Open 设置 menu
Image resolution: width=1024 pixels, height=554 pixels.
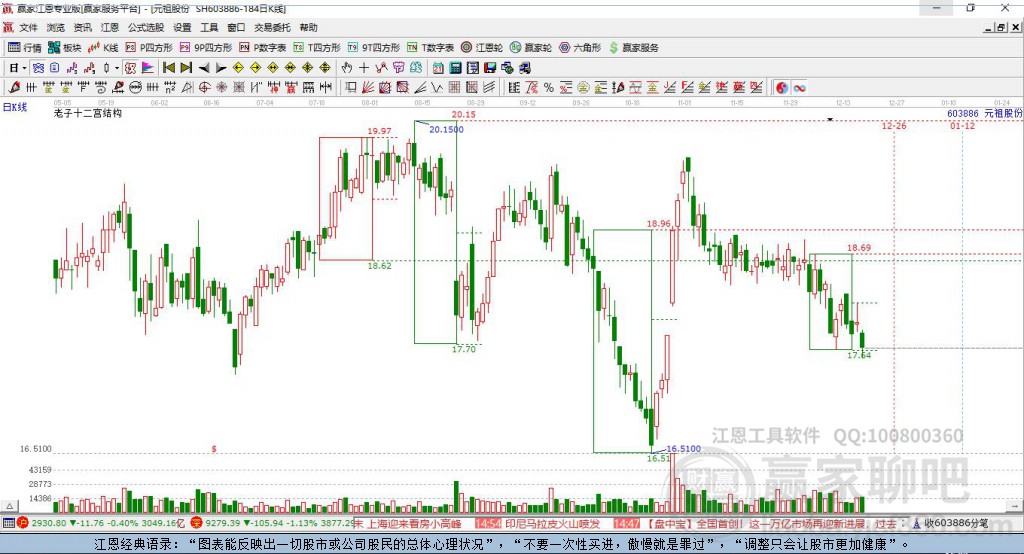[182, 27]
